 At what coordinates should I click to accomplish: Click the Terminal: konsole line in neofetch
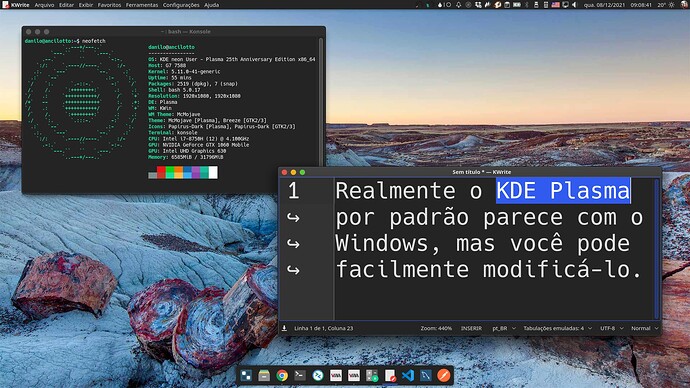(x=172, y=132)
